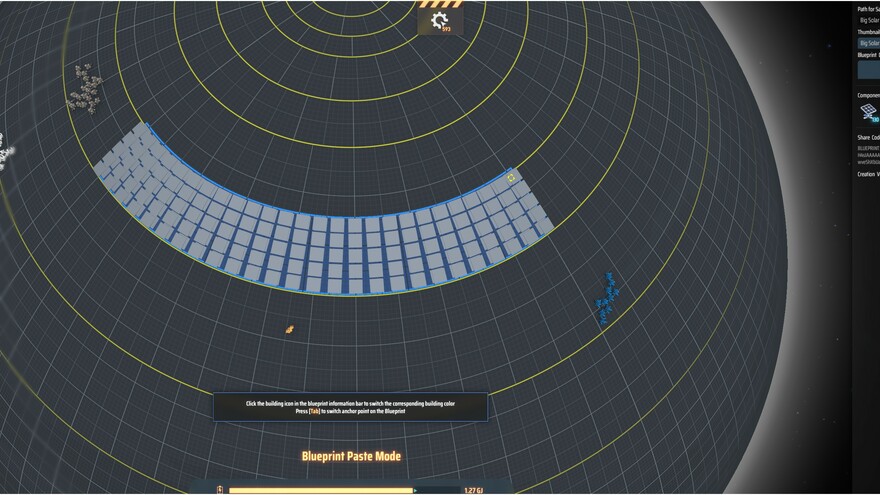Click the blue building cluster on the grid

(606, 297)
